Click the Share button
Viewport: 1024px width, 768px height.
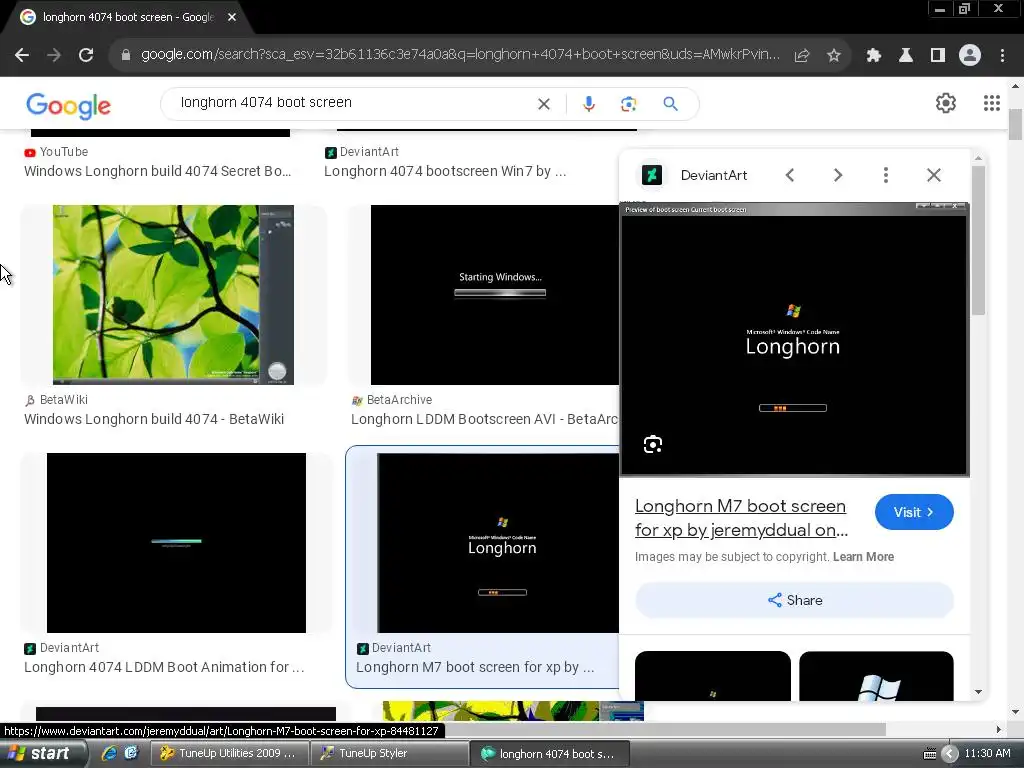(x=794, y=600)
